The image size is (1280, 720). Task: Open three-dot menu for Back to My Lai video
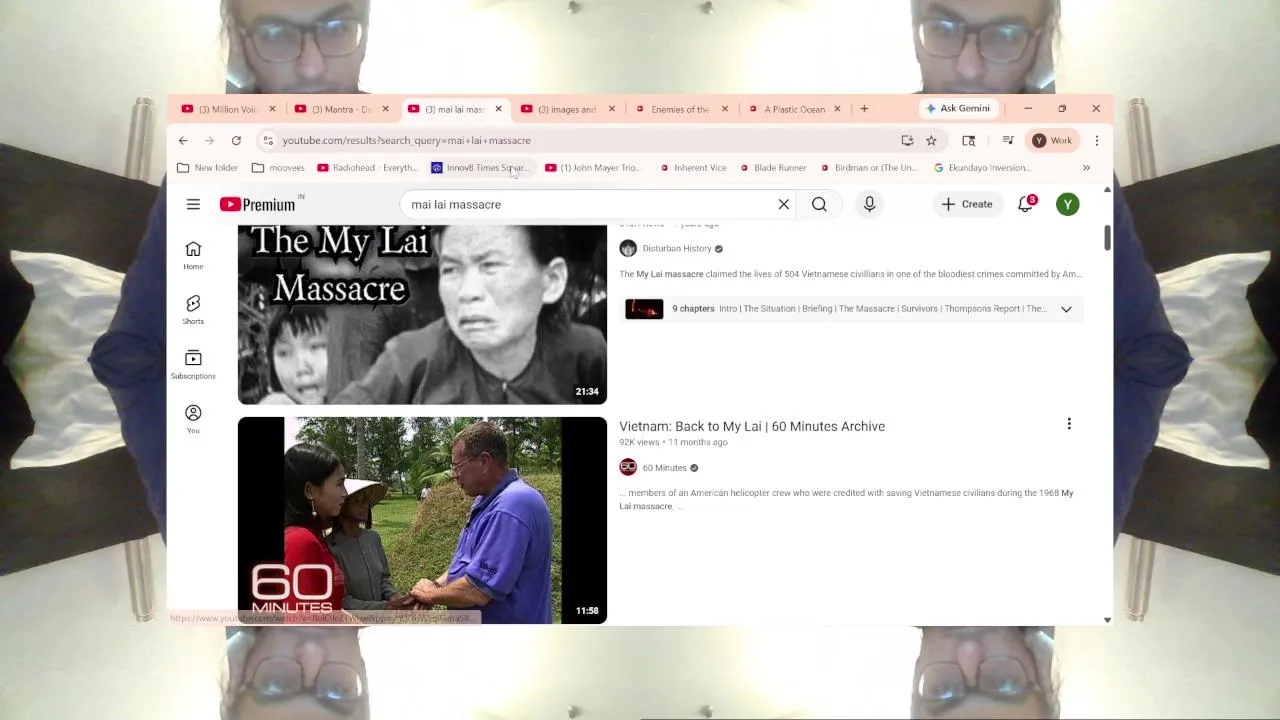click(x=1069, y=424)
